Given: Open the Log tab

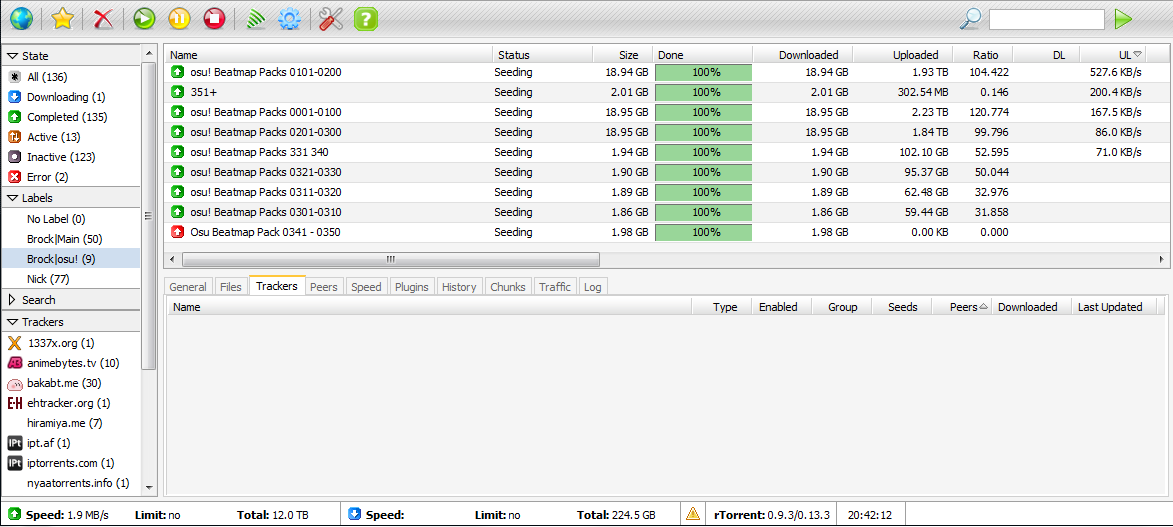Looking at the screenshot, I should tap(592, 287).
